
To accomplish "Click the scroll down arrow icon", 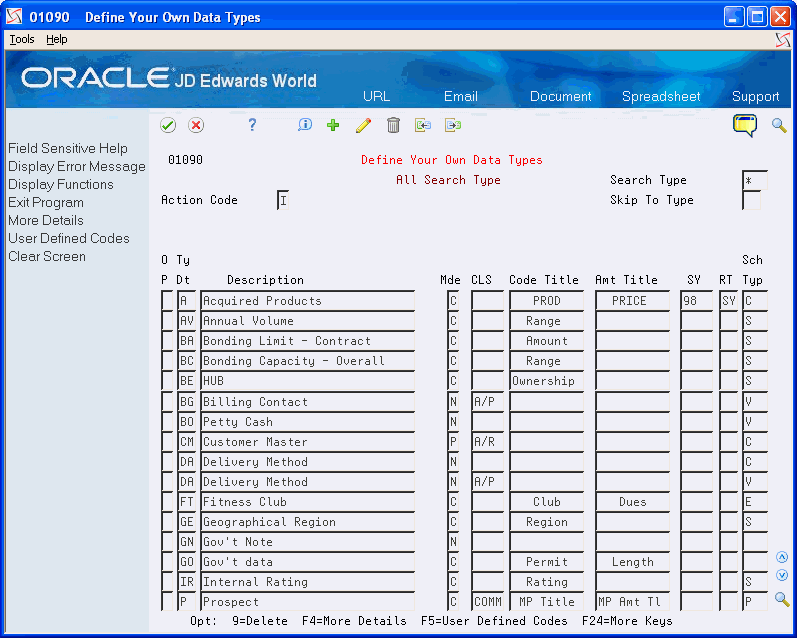I will coord(782,575).
